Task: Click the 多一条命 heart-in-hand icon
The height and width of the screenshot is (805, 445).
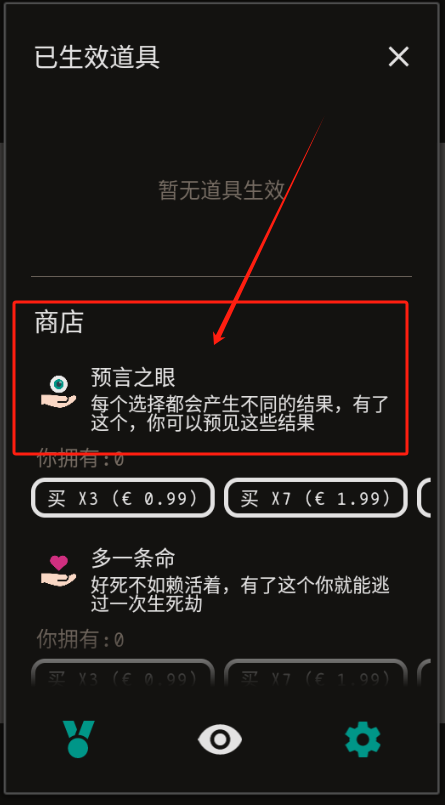Action: click(x=58, y=572)
